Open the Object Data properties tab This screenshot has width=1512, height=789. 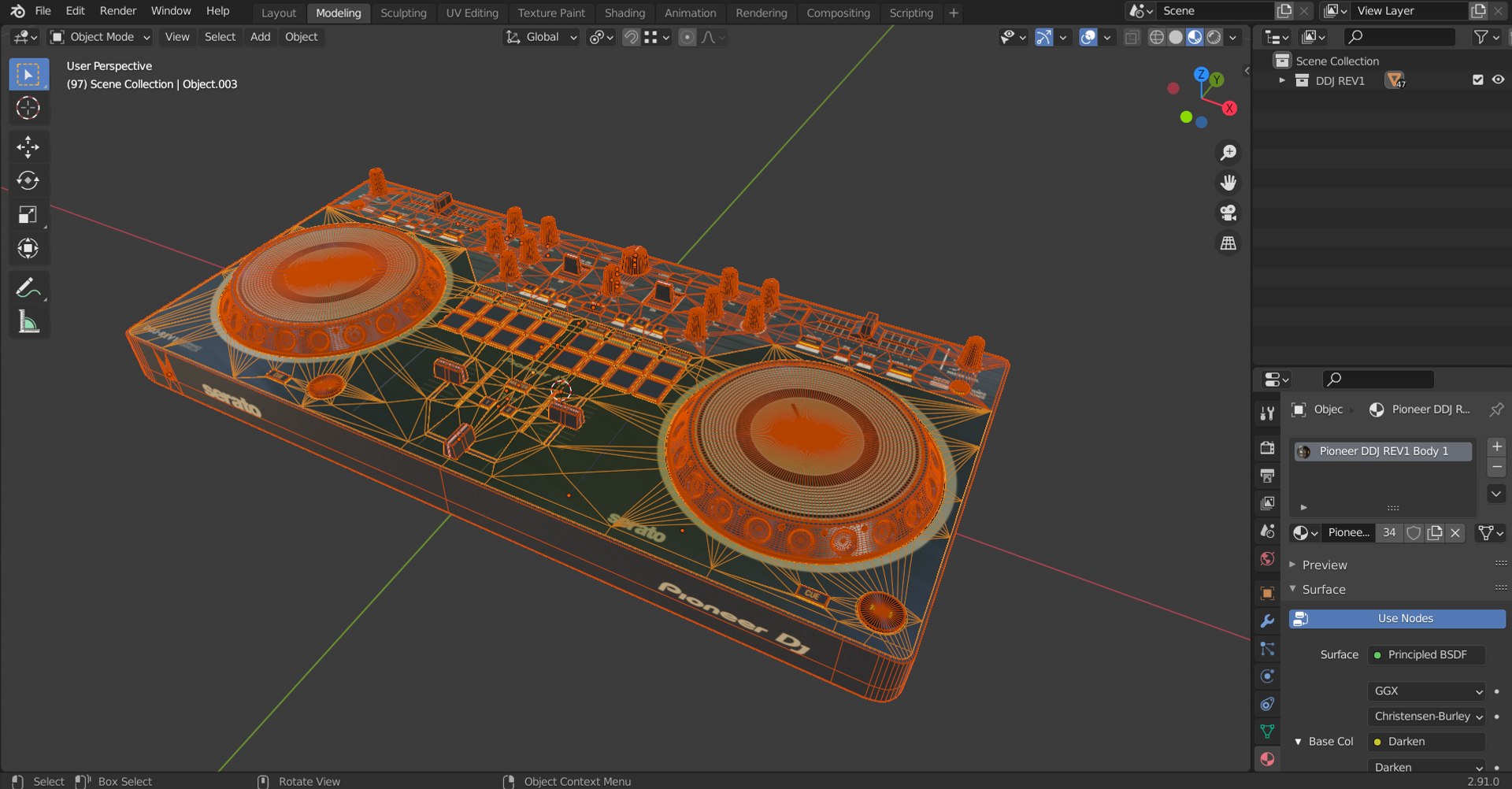coord(1267,732)
